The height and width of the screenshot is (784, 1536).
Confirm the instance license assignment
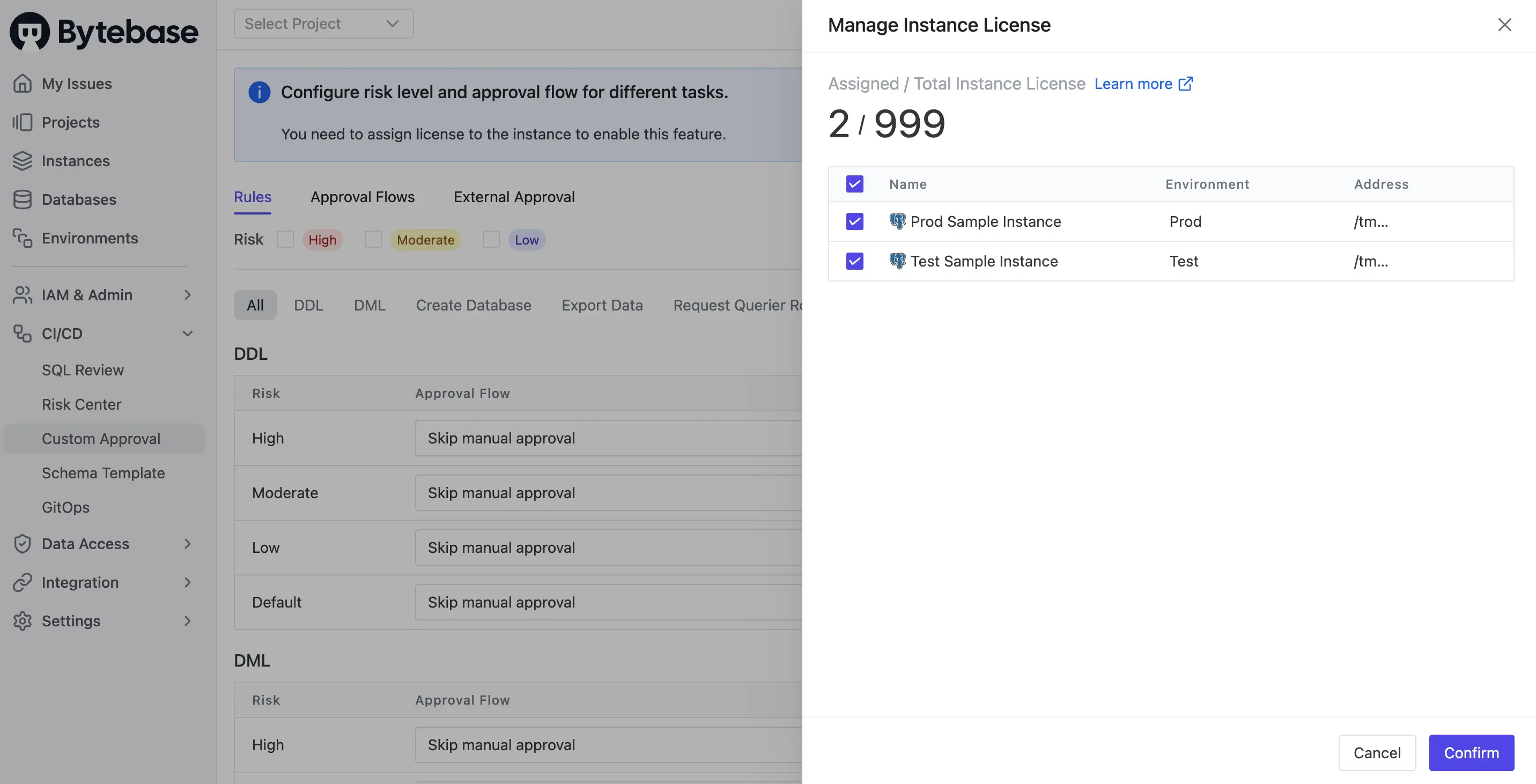1471,752
